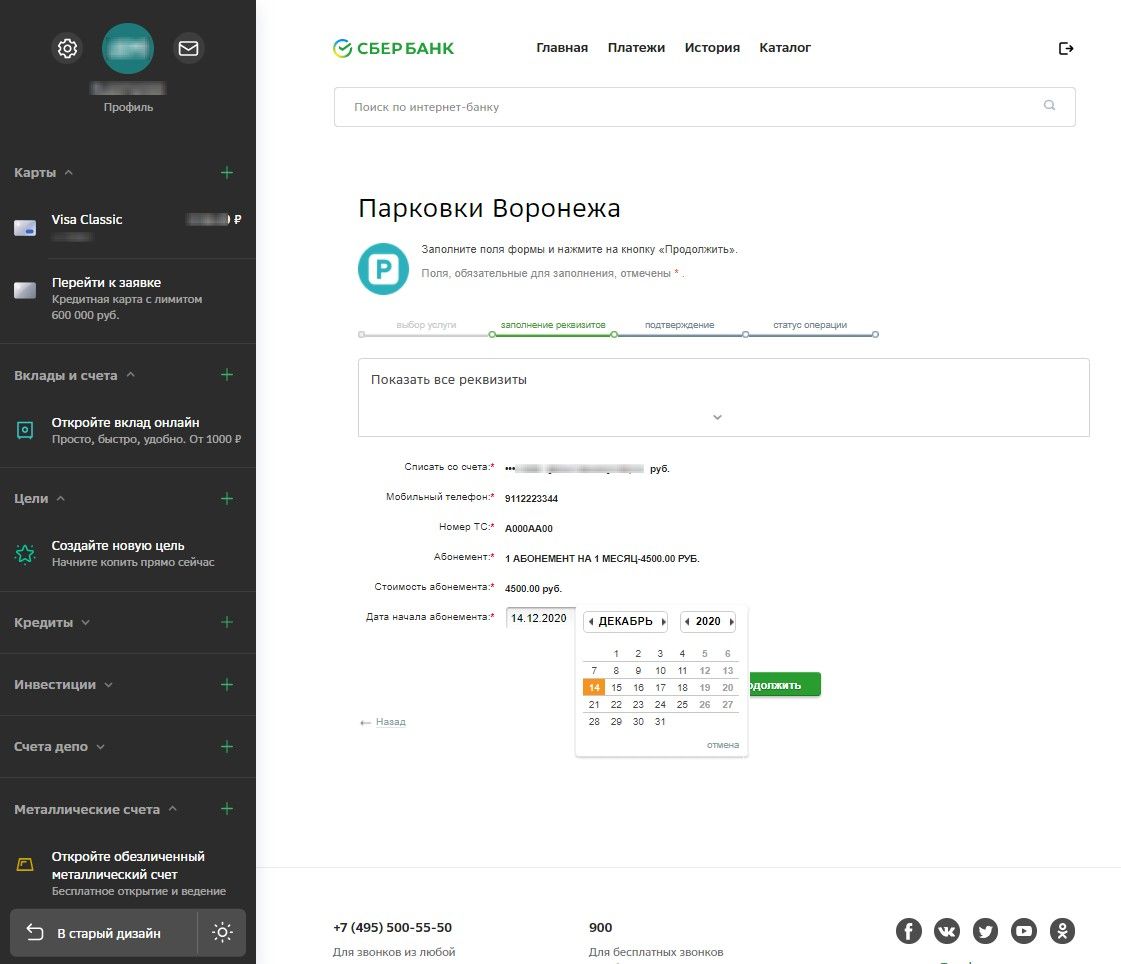Click the parking P service logo

[383, 269]
